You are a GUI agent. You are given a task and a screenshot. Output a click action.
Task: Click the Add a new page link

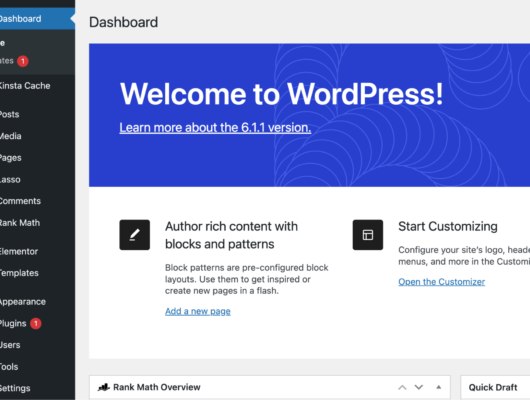[x=198, y=311]
